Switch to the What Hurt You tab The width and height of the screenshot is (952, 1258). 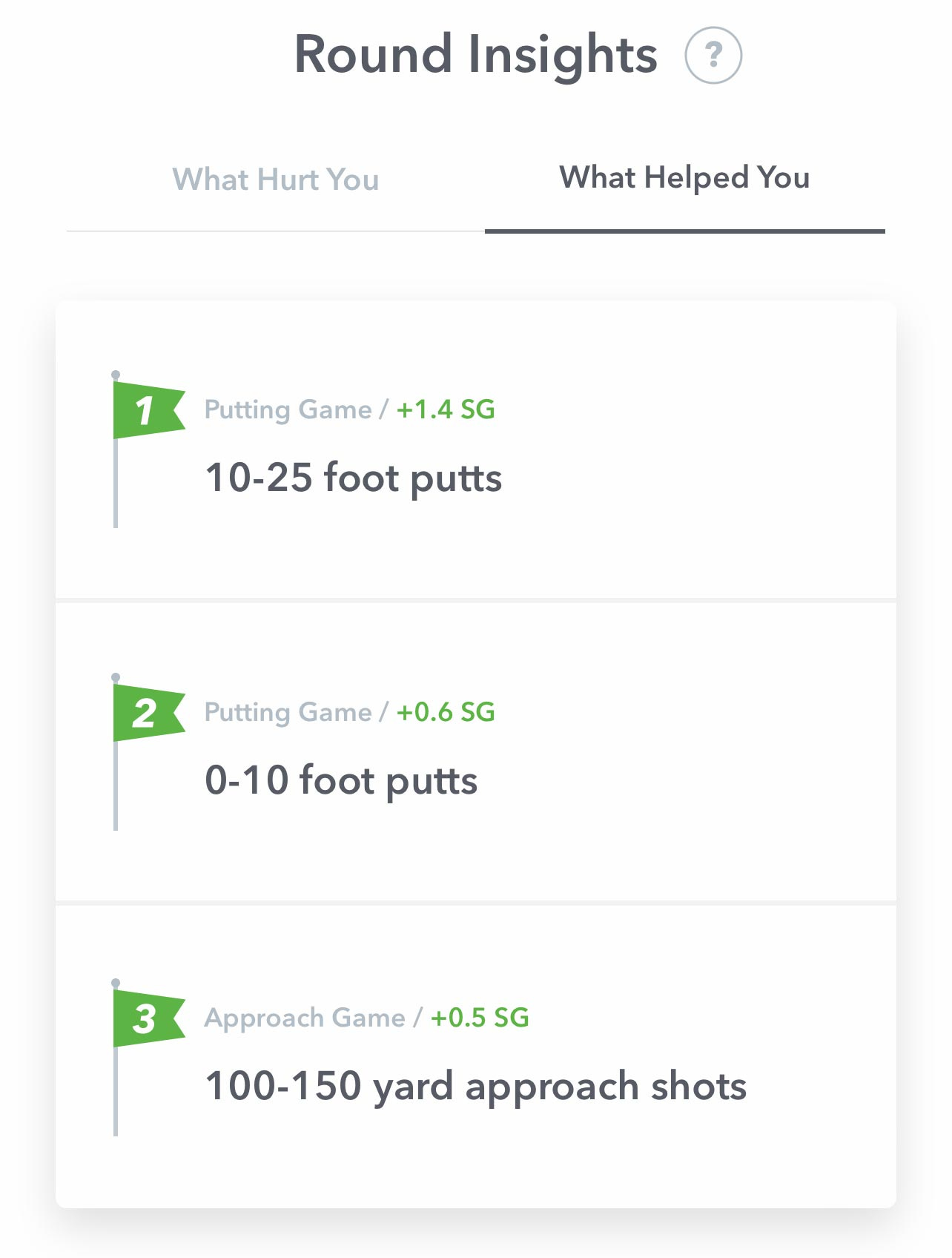tap(276, 180)
